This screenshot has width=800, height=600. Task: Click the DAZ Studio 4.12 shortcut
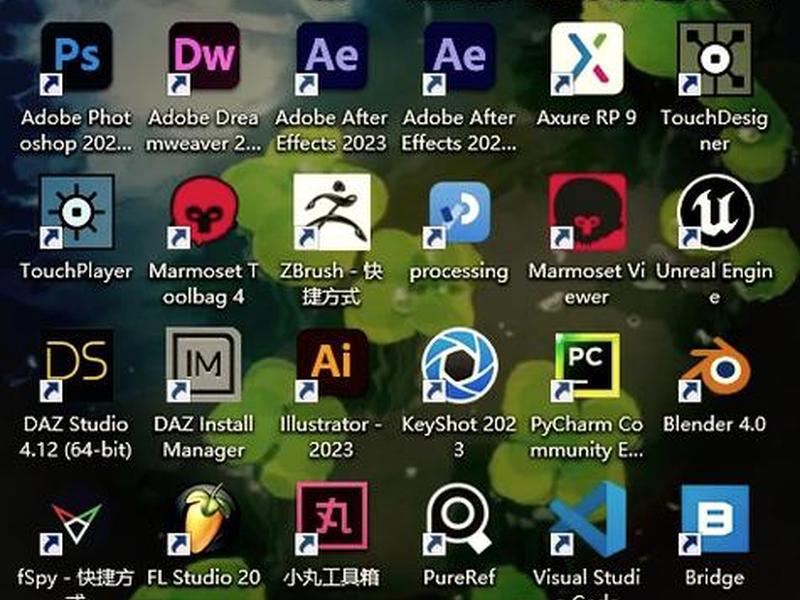tap(77, 365)
